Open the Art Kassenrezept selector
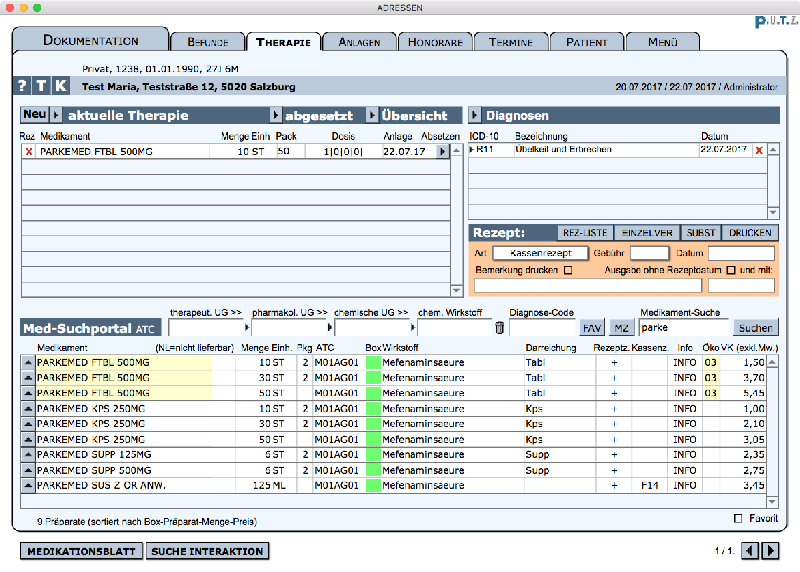Screen dimensions: 800x572 540,253
